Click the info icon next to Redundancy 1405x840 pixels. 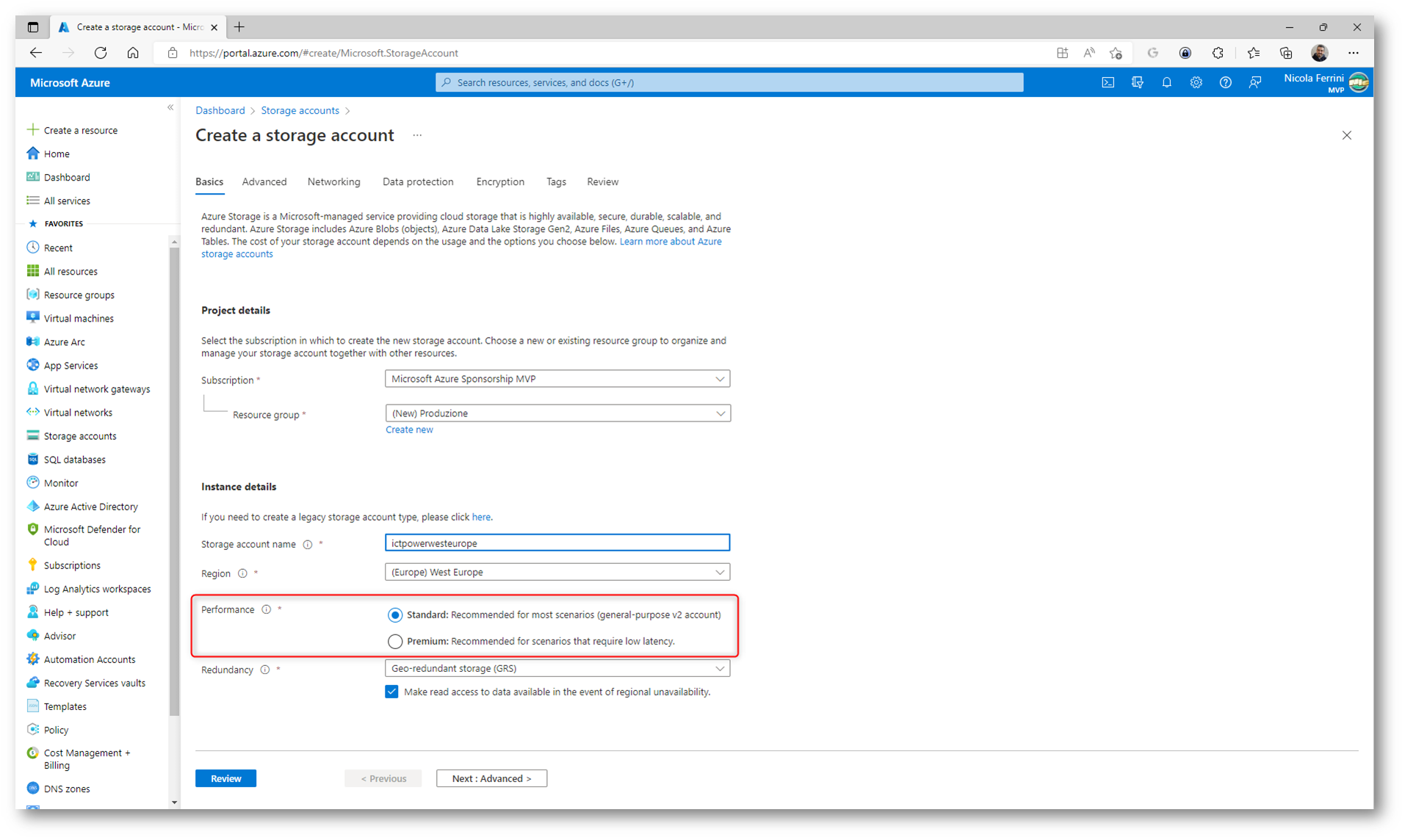coord(265,670)
